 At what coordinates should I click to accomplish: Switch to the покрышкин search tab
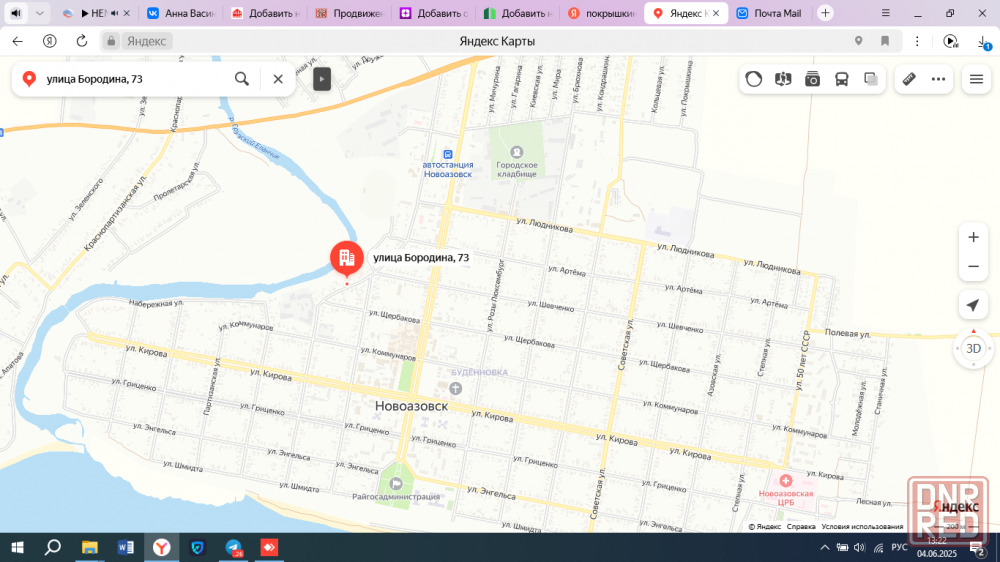pyautogui.click(x=602, y=13)
